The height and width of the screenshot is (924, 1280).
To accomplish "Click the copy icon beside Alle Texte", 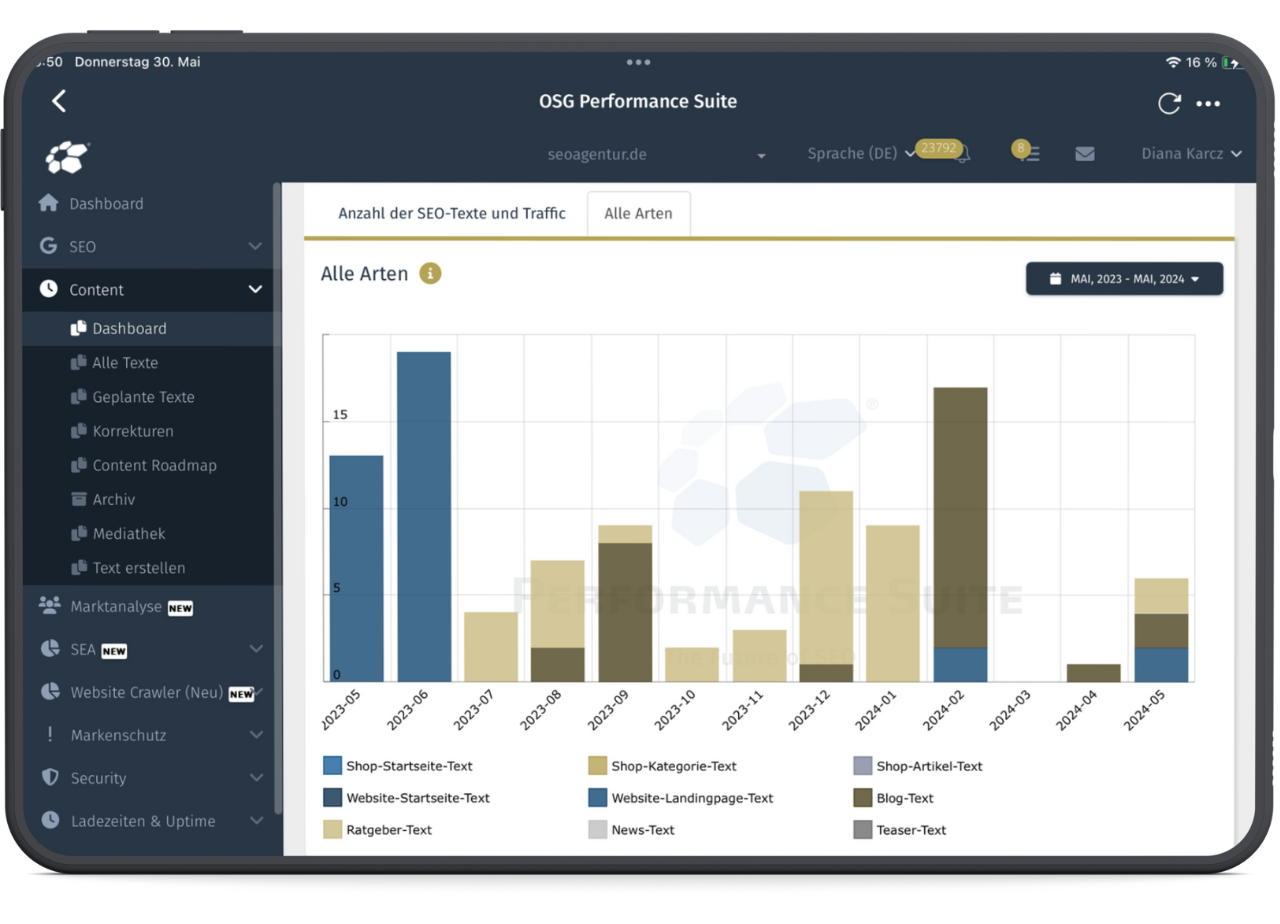I will click(x=78, y=363).
